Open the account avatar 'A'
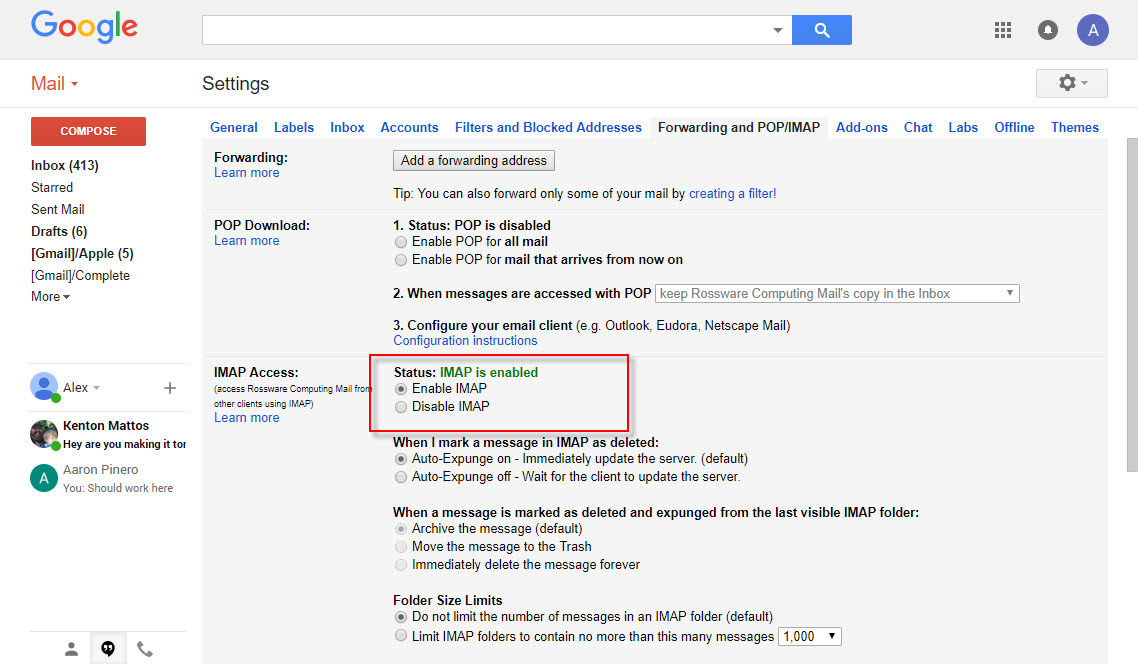This screenshot has width=1138, height=664. coord(1092,30)
